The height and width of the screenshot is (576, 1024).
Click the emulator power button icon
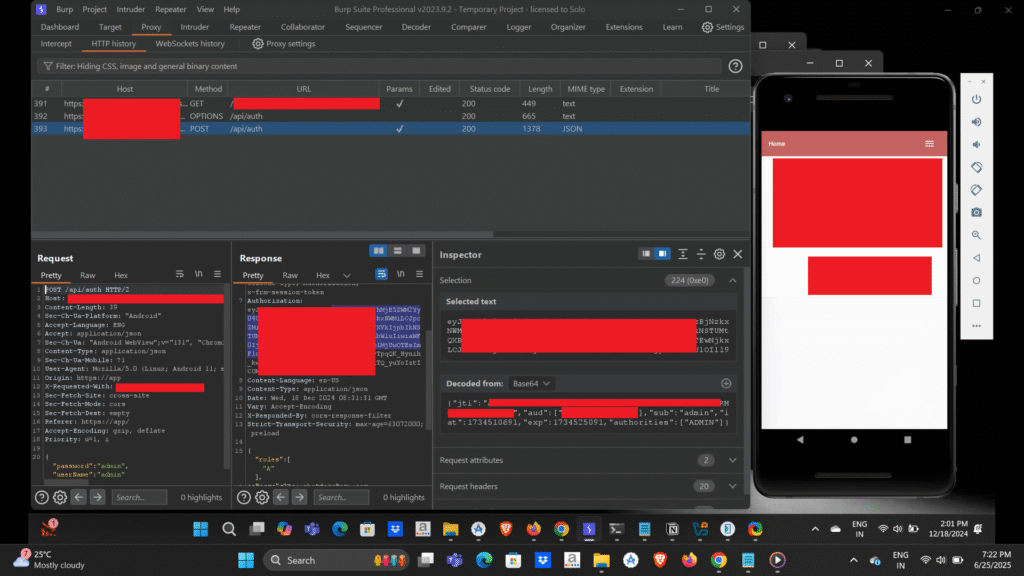(976, 100)
